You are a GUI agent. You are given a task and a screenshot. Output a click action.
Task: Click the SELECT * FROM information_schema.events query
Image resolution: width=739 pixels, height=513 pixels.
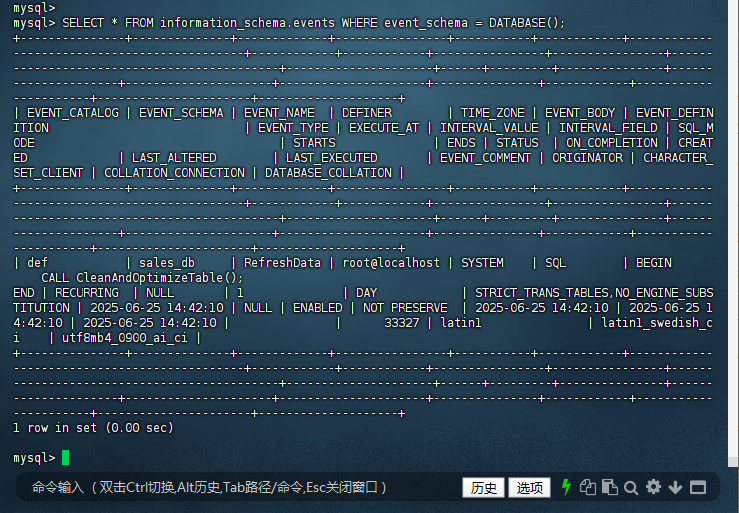313,23
